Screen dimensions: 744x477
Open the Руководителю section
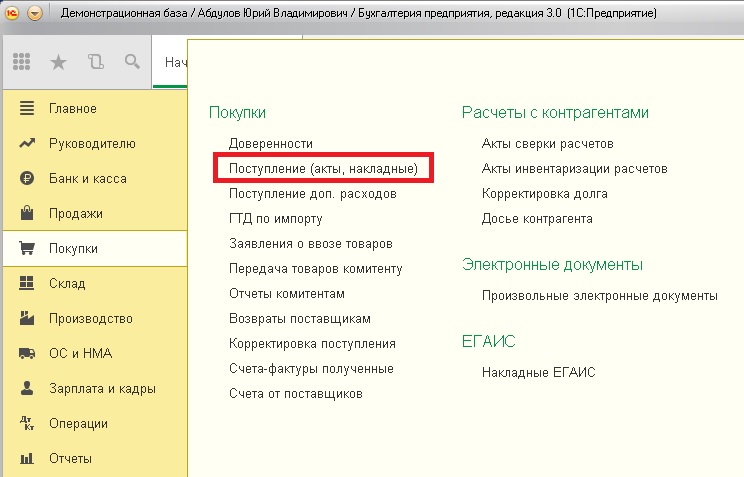point(93,144)
